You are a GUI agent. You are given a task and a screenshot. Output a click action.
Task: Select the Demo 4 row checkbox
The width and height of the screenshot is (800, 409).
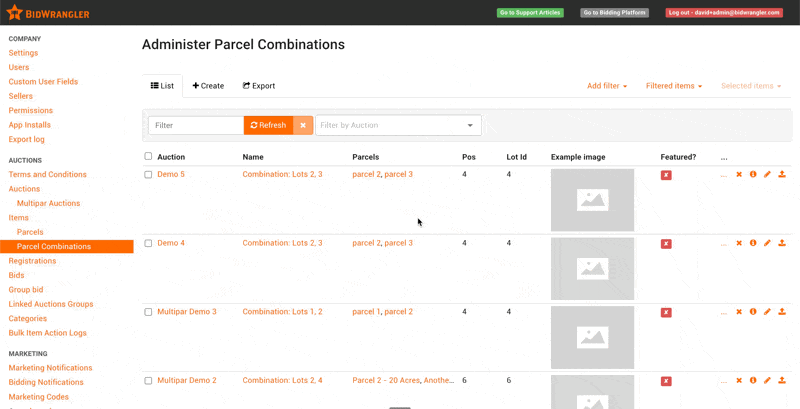[x=148, y=243]
